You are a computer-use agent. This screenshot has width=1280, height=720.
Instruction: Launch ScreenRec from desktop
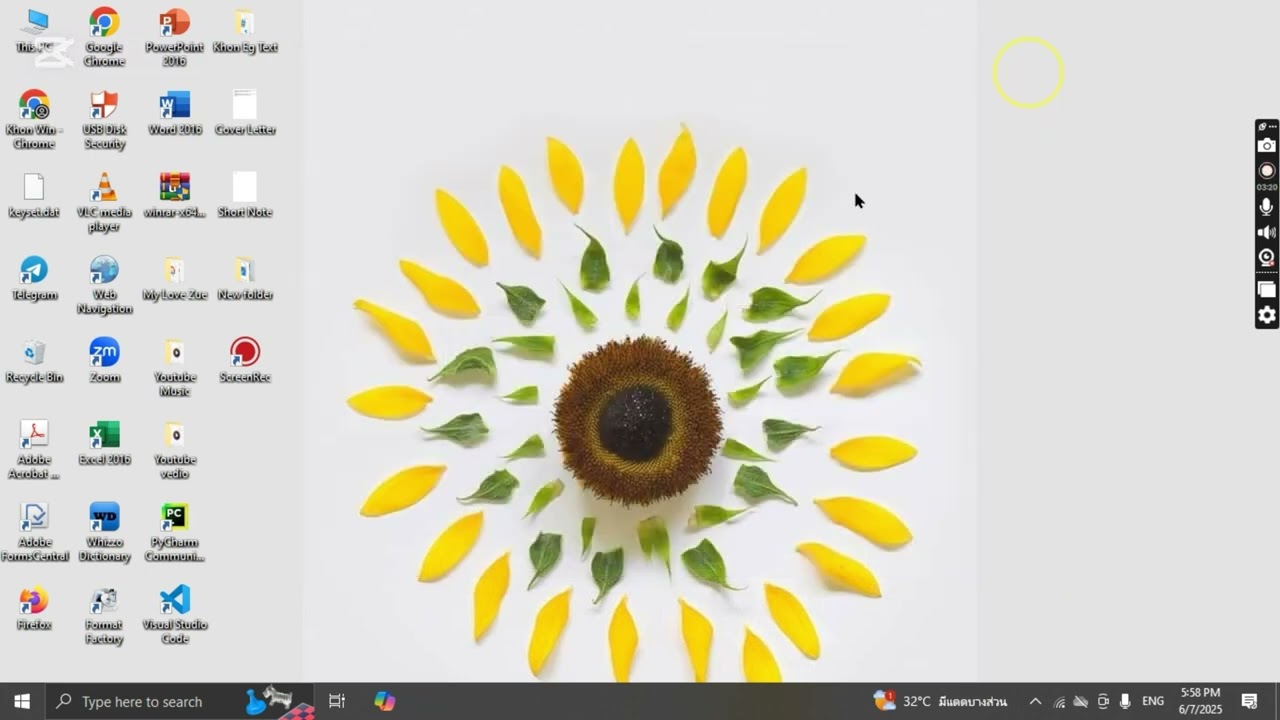[245, 361]
